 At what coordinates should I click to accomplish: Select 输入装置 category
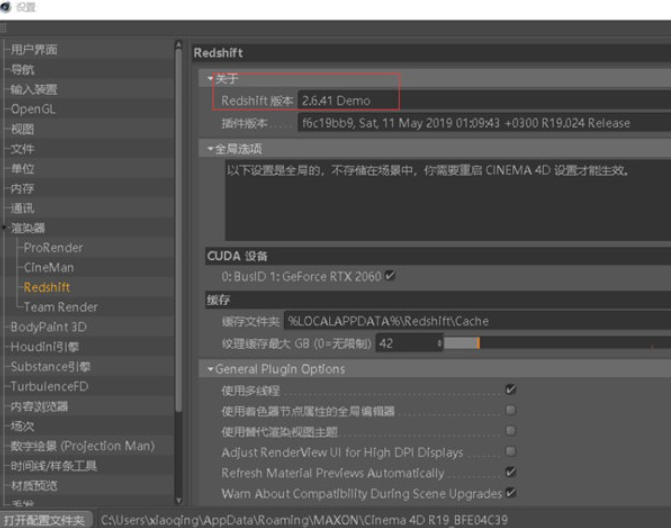(34, 90)
